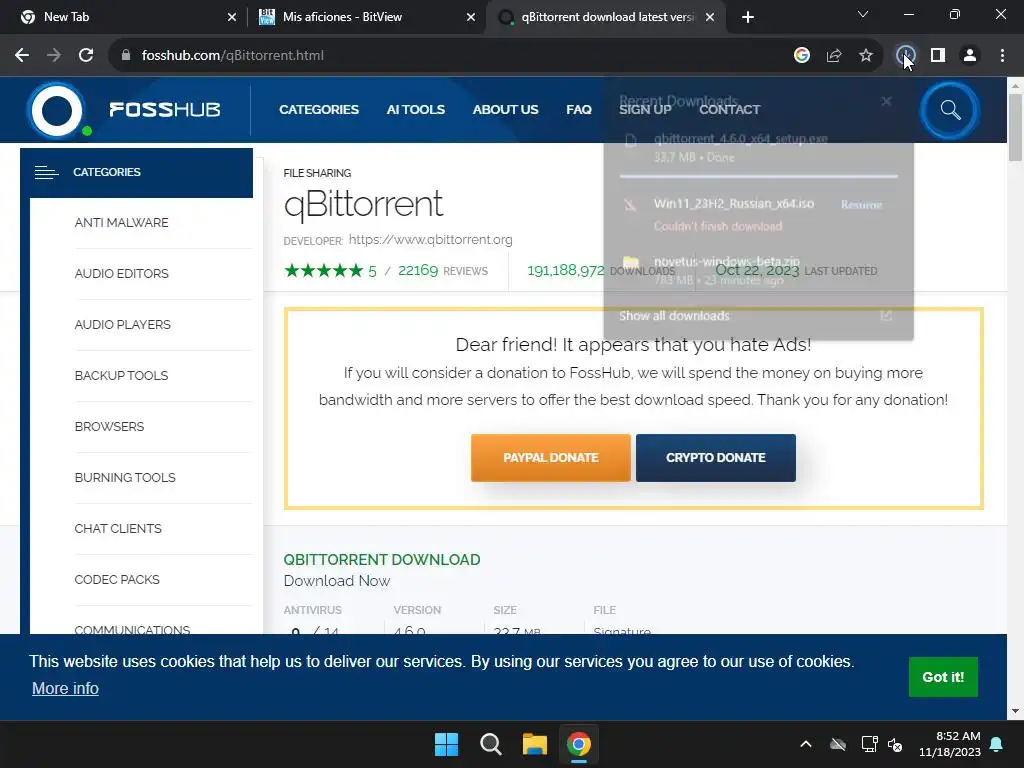Show hidden system tray icons
Screen dimensions: 1024x768
[806, 744]
